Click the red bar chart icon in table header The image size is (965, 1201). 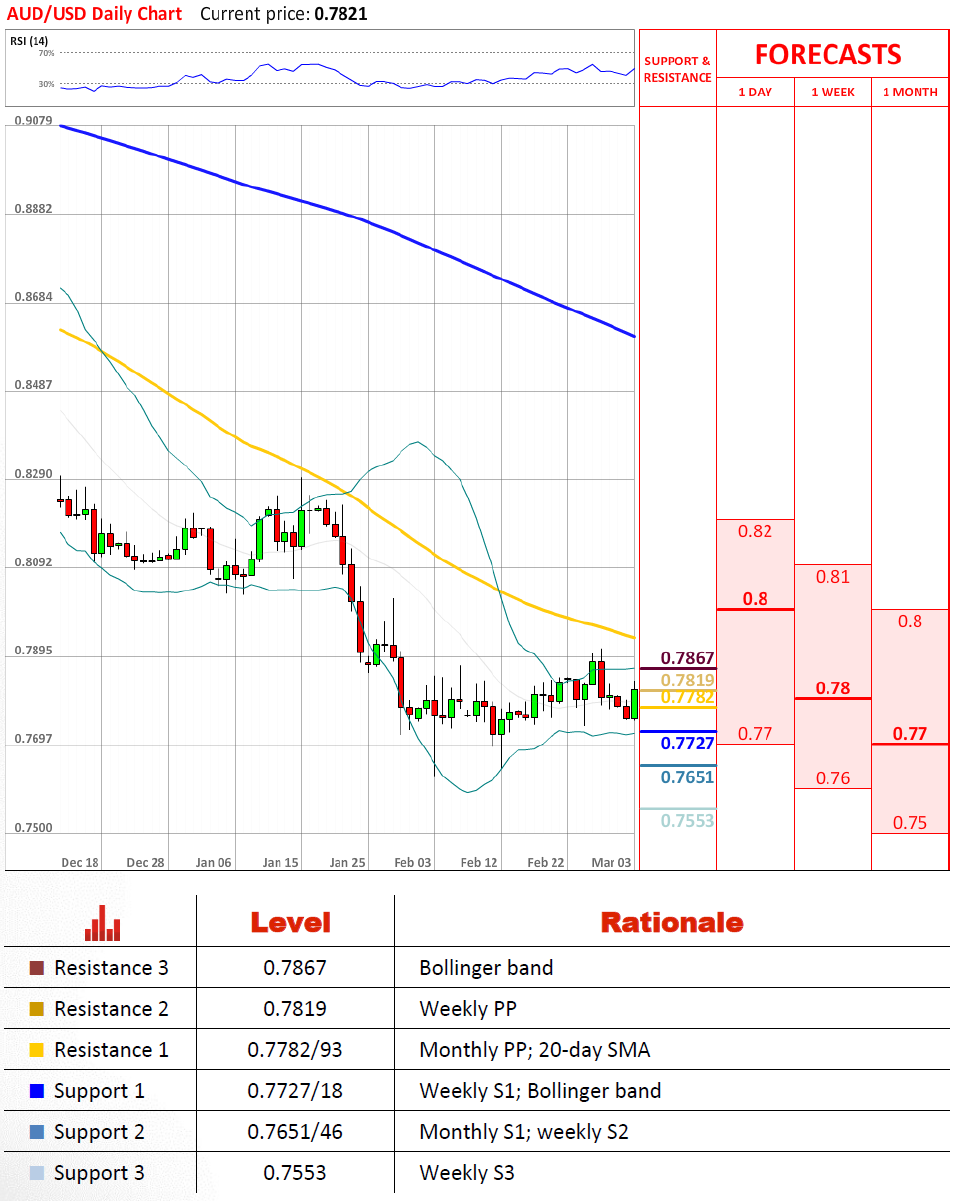[102, 923]
